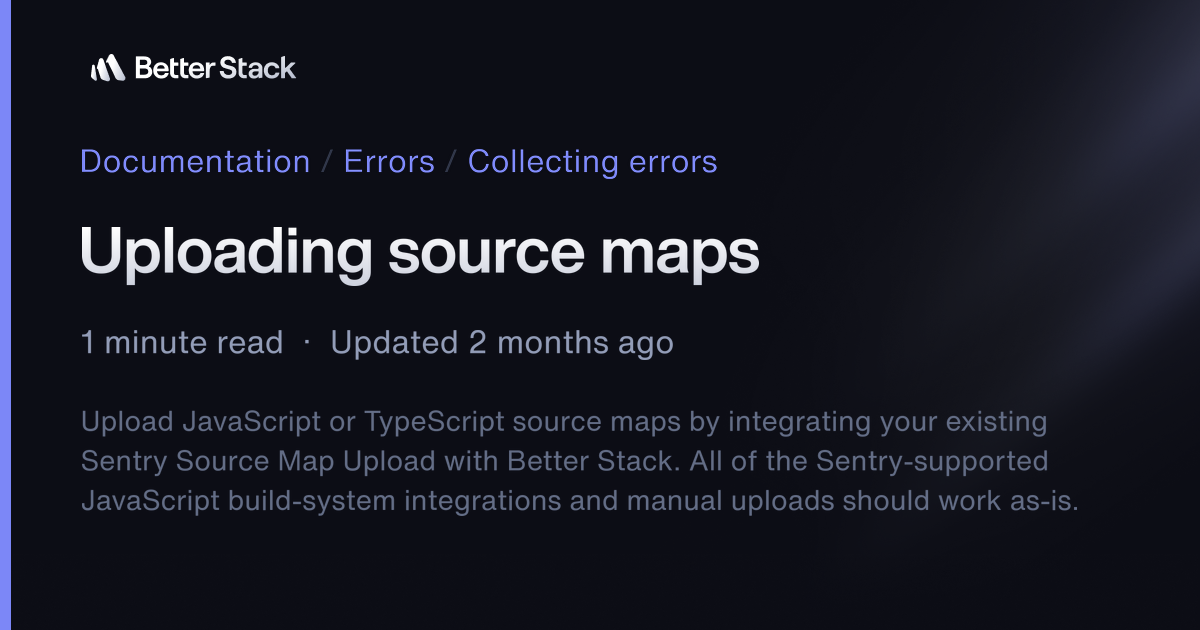Open the Documentation breadcrumb link
The image size is (1200, 630).
coord(195,161)
